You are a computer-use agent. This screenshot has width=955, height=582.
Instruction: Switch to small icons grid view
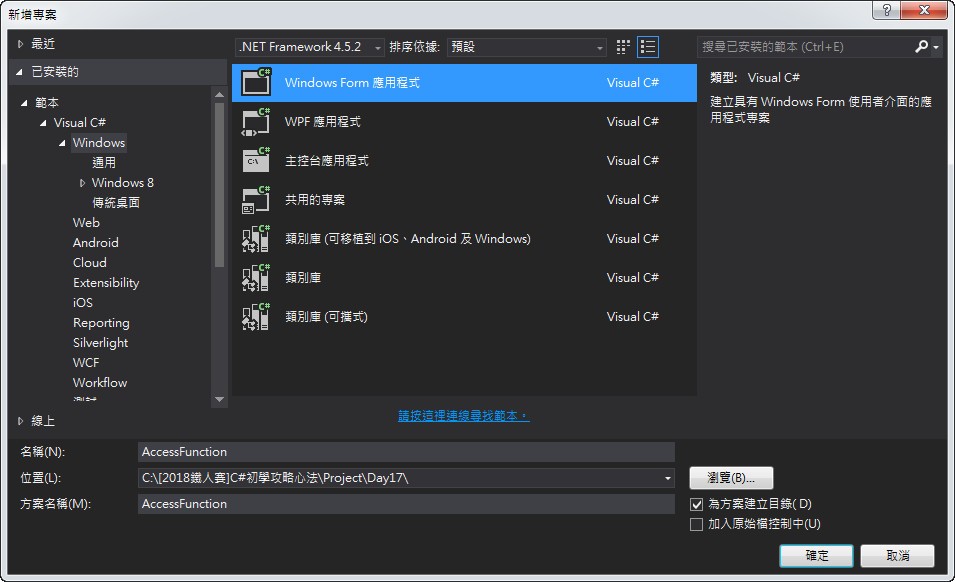pyautogui.click(x=622, y=47)
